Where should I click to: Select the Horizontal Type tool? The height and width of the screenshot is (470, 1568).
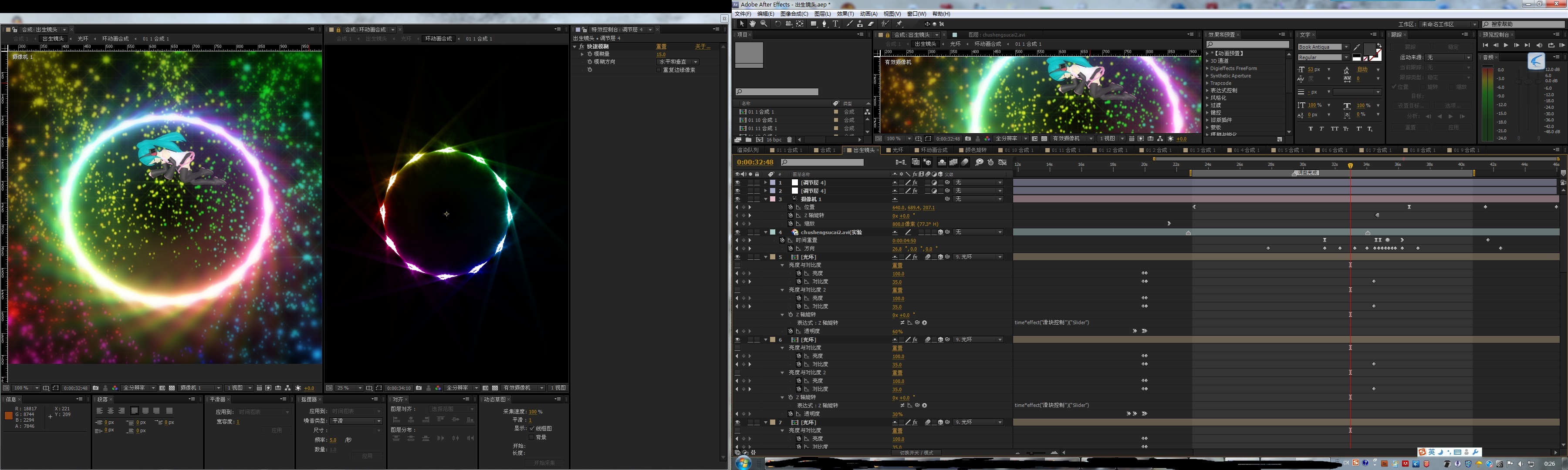point(836,23)
